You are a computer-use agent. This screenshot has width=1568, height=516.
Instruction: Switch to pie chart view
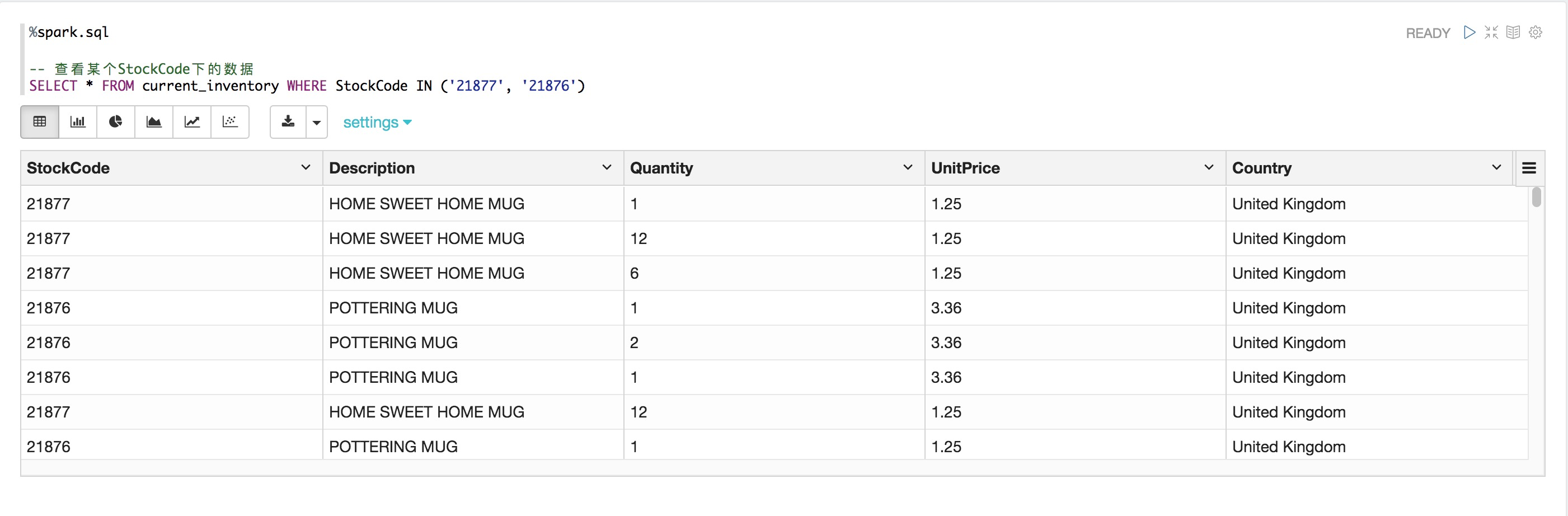(x=116, y=121)
